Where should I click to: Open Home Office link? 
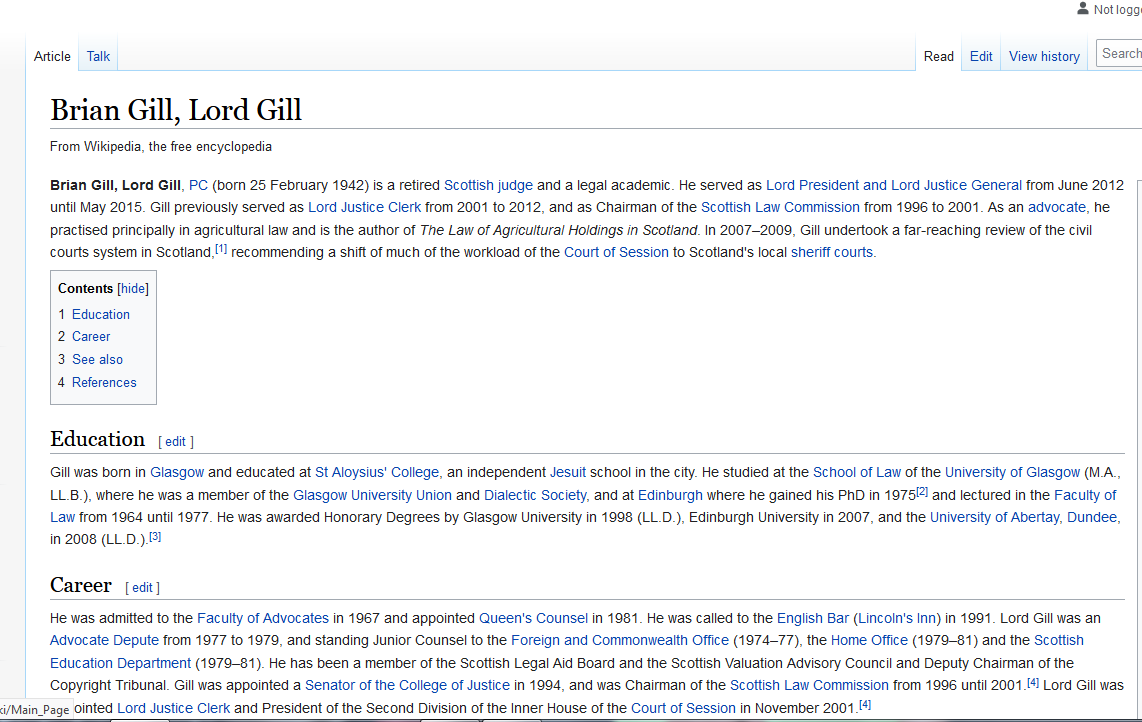tap(870, 640)
